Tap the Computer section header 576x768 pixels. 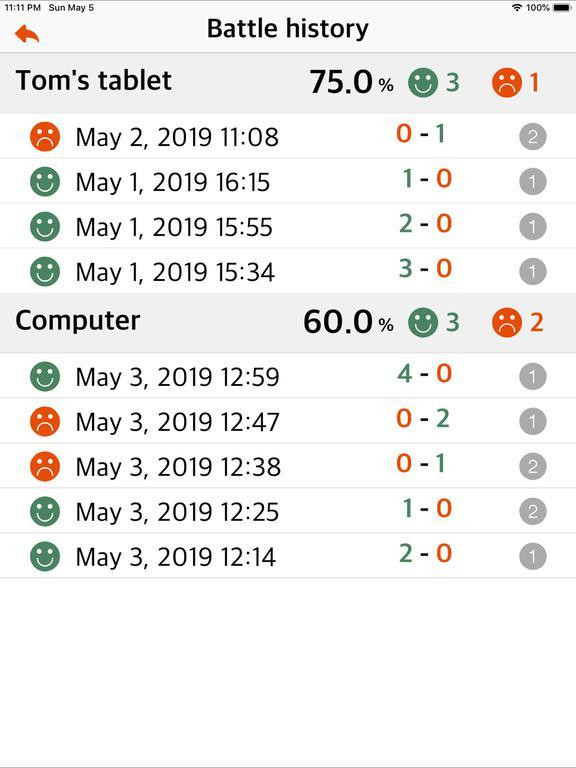(x=288, y=323)
